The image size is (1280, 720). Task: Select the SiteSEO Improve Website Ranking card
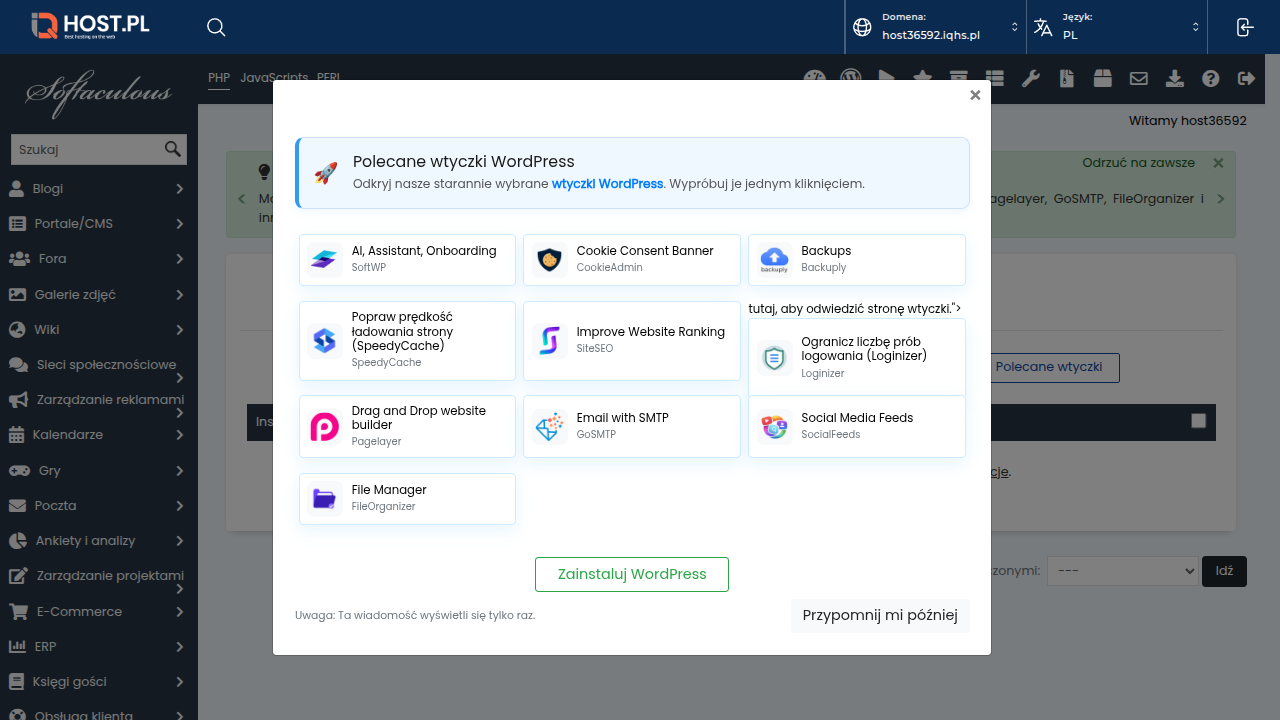[632, 341]
